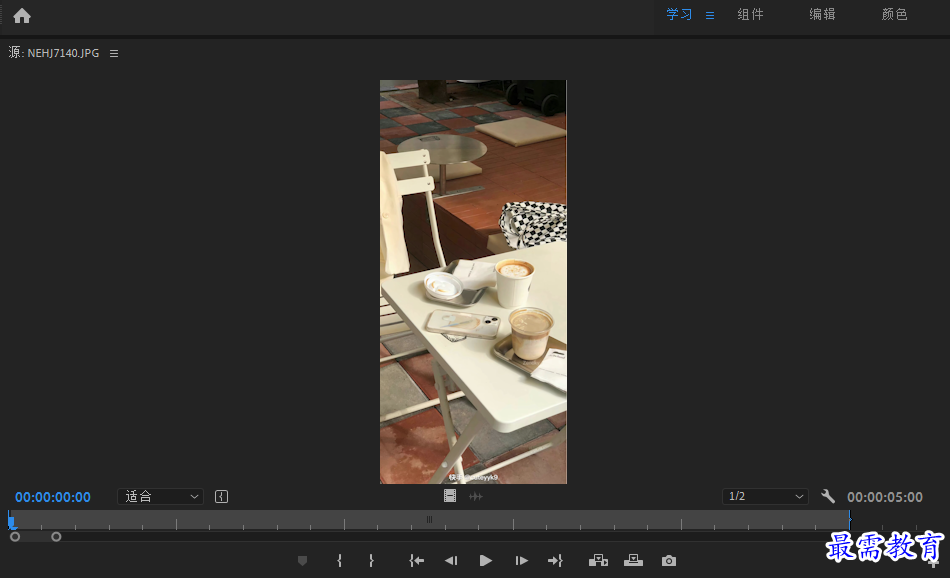Image resolution: width=950 pixels, height=578 pixels.
Task: Click the source preview image
Action: coord(473,282)
